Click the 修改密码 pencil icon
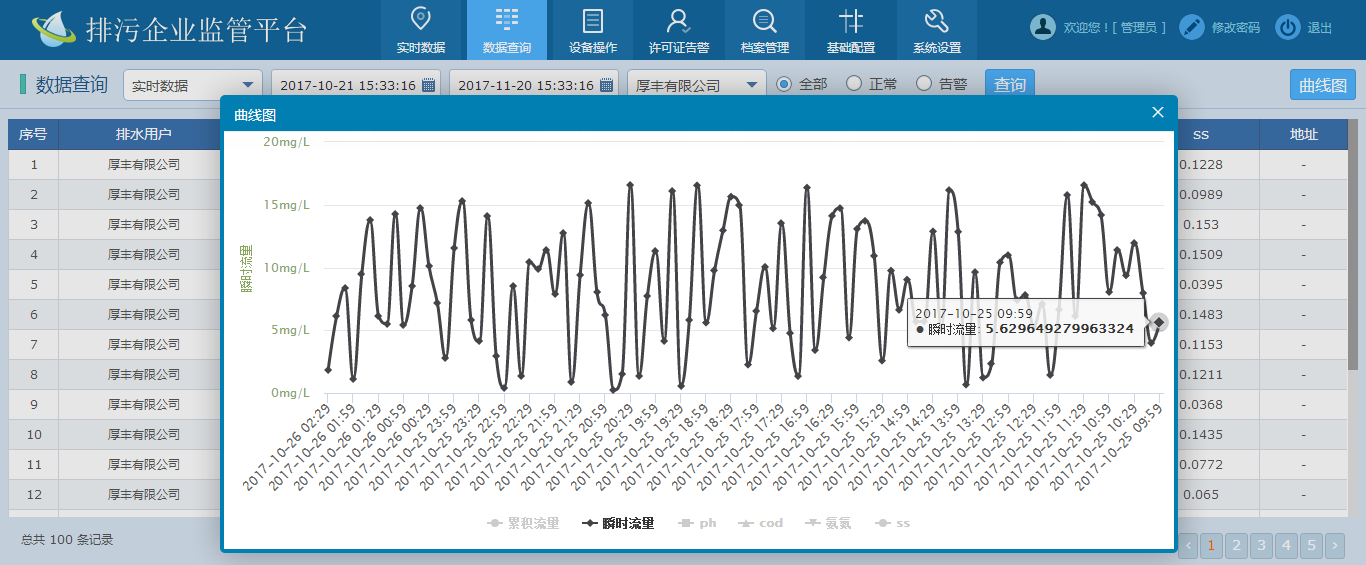 pos(1191,28)
